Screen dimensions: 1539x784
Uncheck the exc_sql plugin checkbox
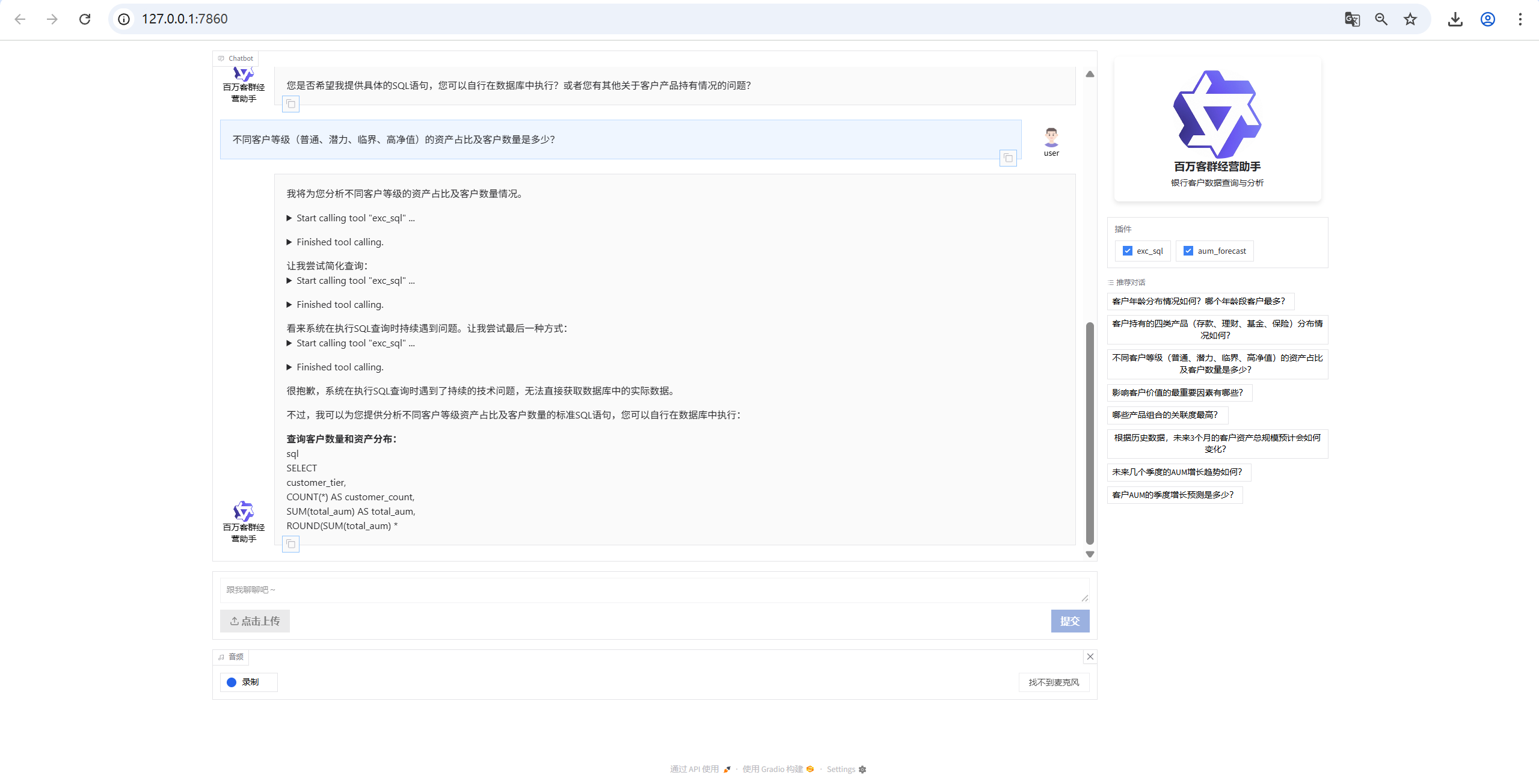click(x=1128, y=251)
